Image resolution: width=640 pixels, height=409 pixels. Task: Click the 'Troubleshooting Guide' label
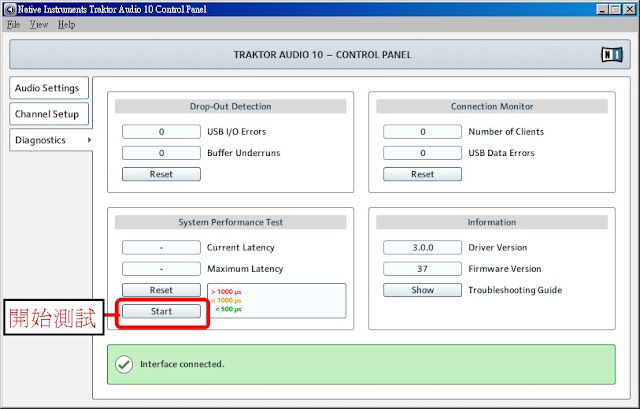pyautogui.click(x=515, y=290)
